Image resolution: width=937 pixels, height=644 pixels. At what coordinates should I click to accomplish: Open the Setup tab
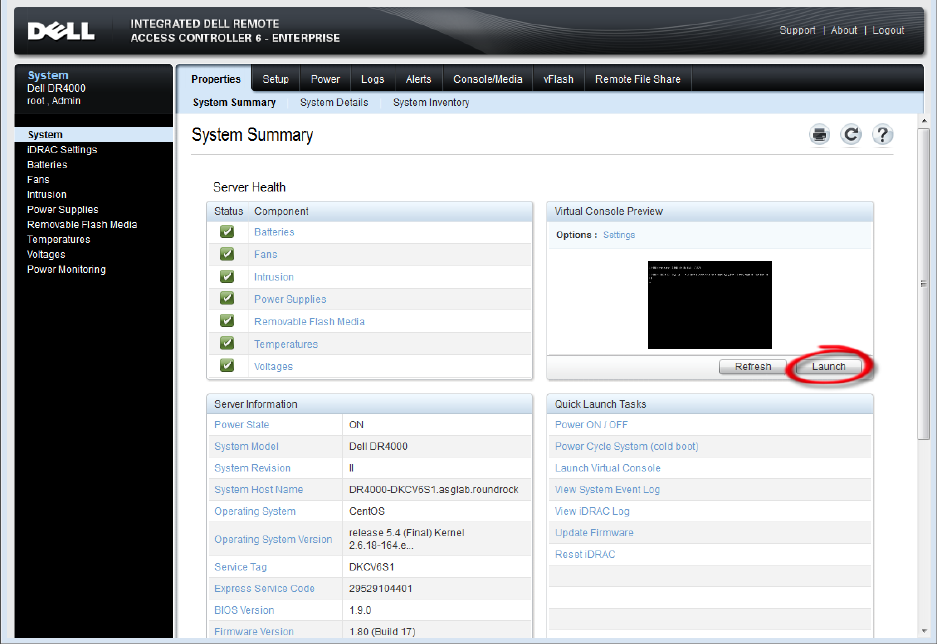(275, 79)
